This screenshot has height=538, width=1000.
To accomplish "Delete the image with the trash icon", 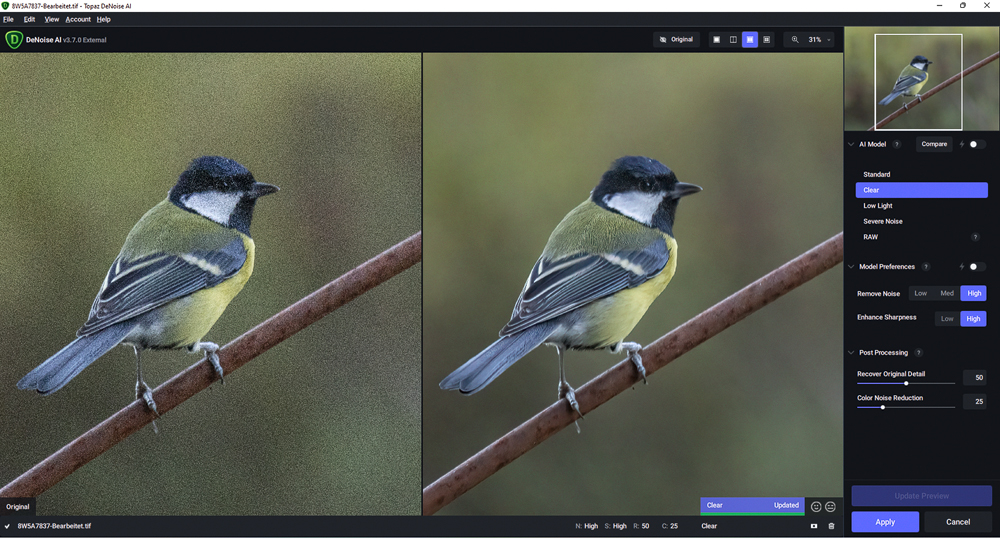I will 831,526.
